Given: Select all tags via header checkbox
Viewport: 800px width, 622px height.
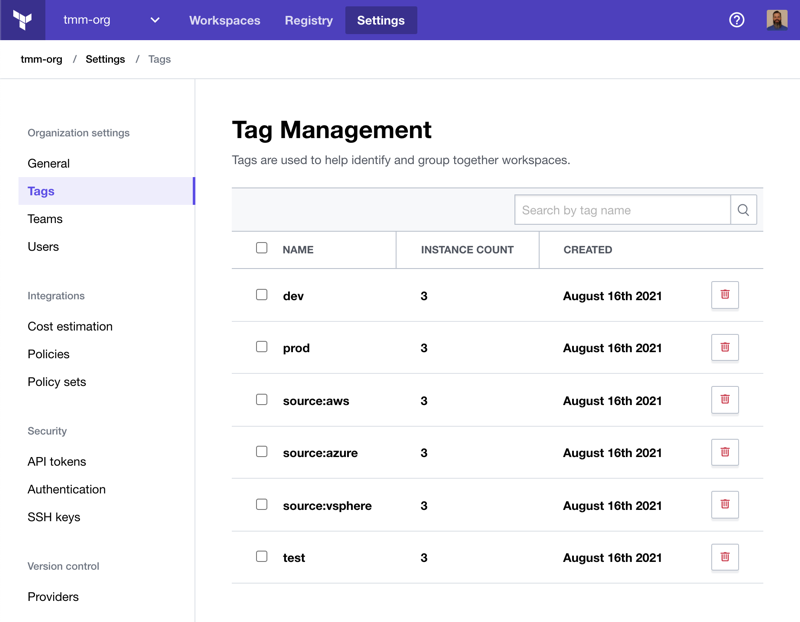Looking at the screenshot, I should [261, 249].
